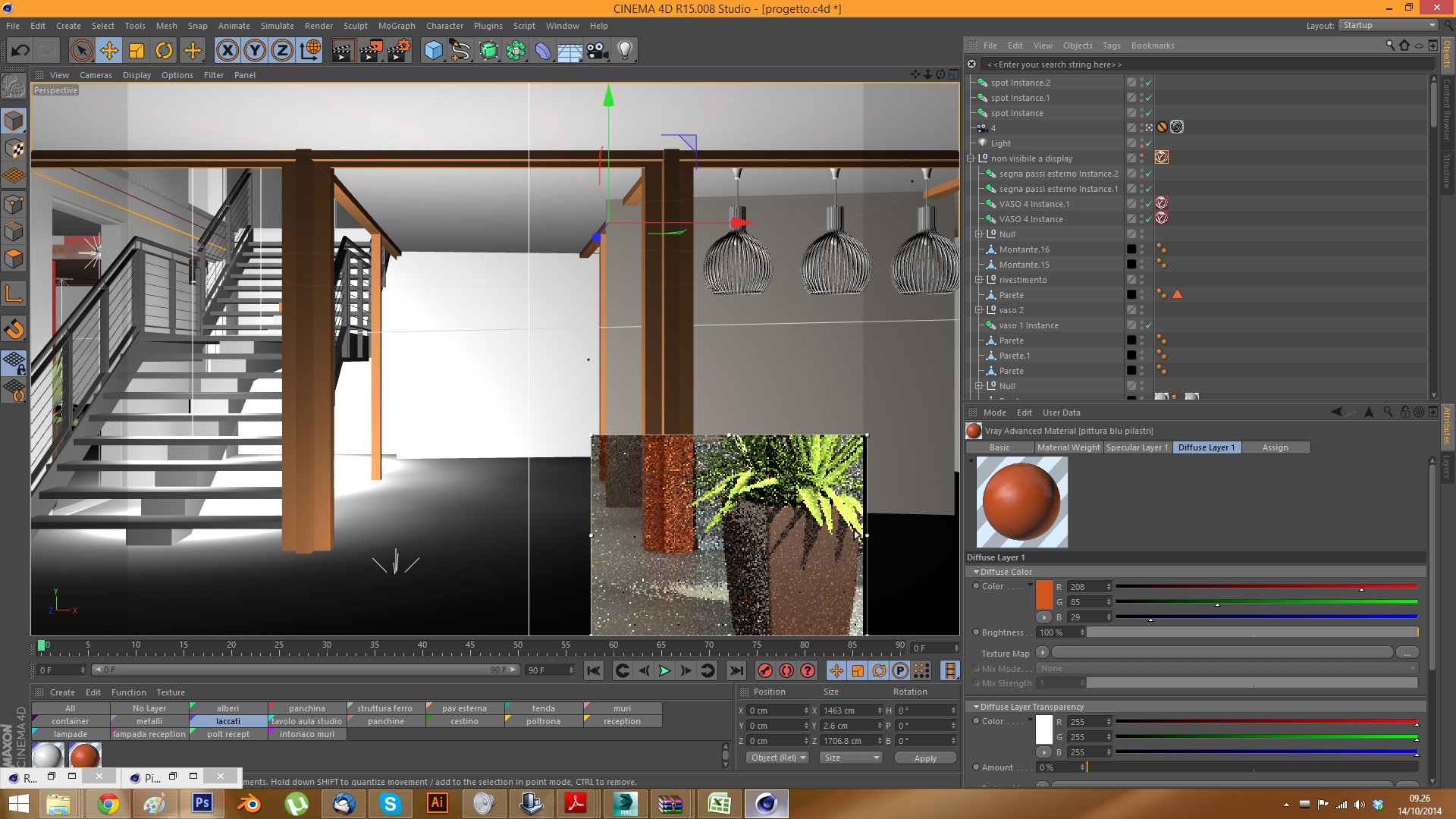This screenshot has width=1456, height=819.
Task: Click the Light bulb object icon
Action: tap(624, 51)
